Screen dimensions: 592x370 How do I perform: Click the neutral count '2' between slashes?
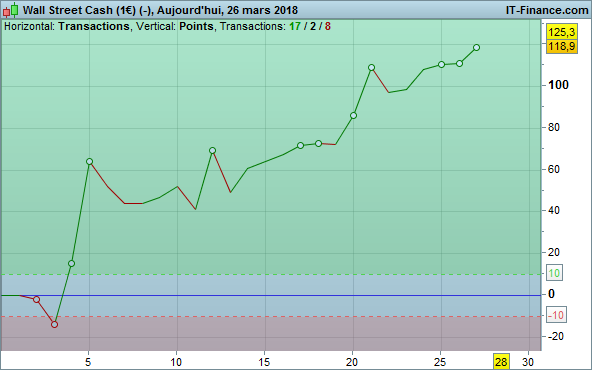pyautogui.click(x=313, y=26)
